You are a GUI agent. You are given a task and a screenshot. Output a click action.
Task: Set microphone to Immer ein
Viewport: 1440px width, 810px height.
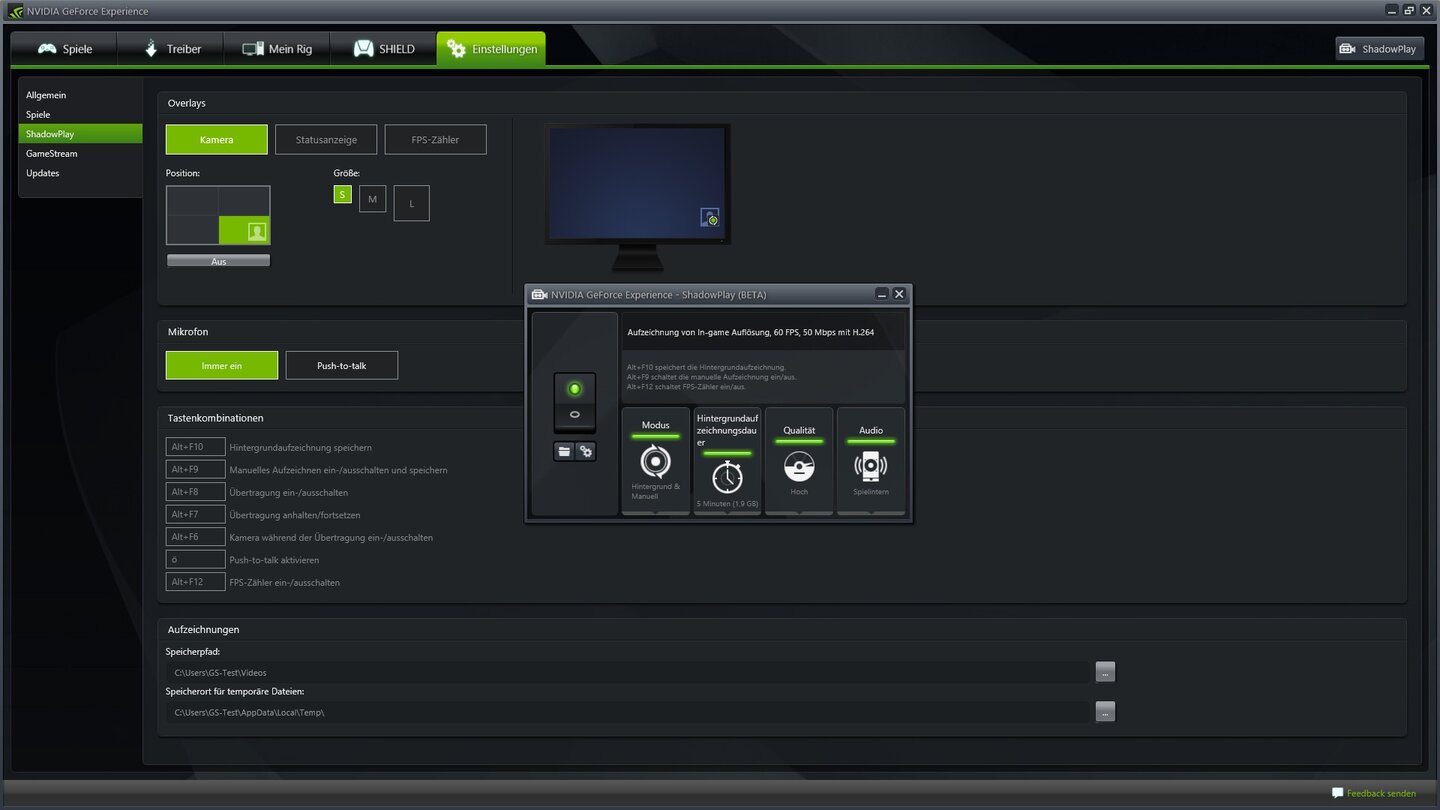222,366
